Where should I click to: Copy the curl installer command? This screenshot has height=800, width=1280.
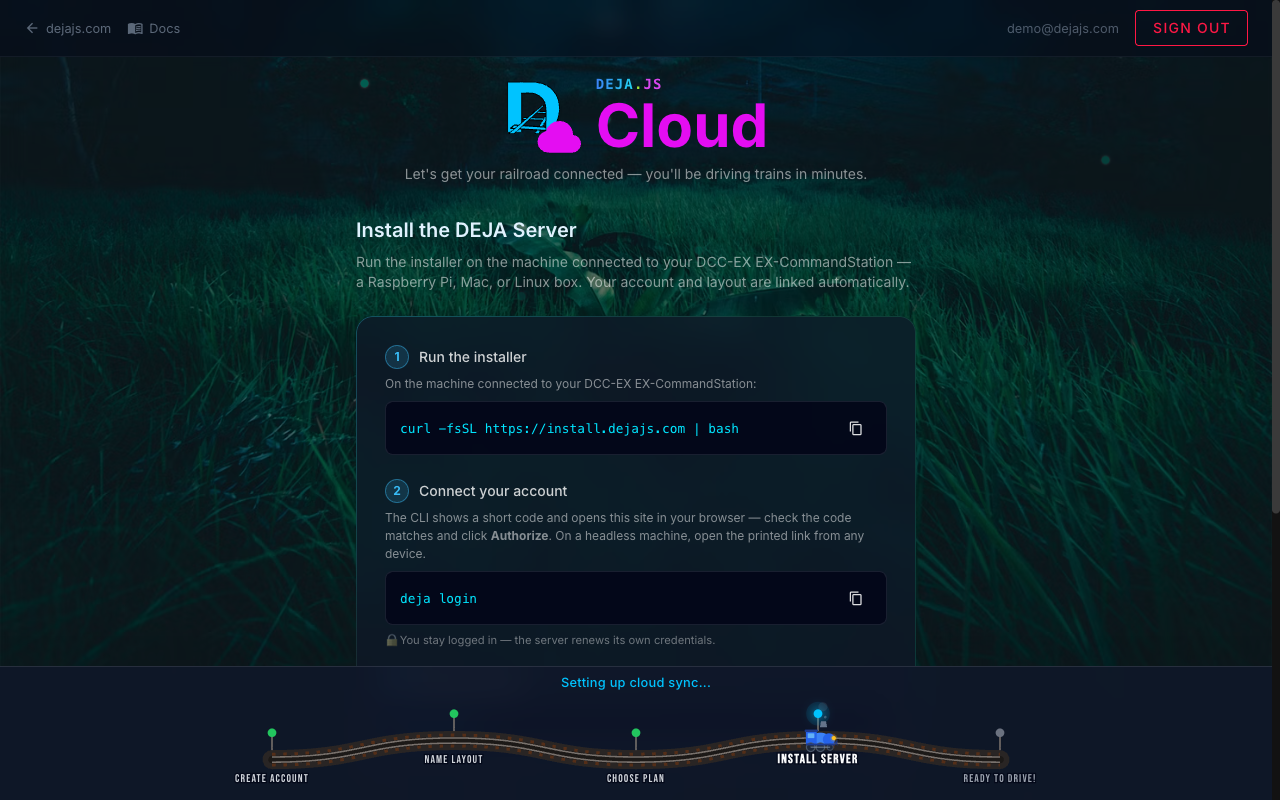[x=856, y=428]
